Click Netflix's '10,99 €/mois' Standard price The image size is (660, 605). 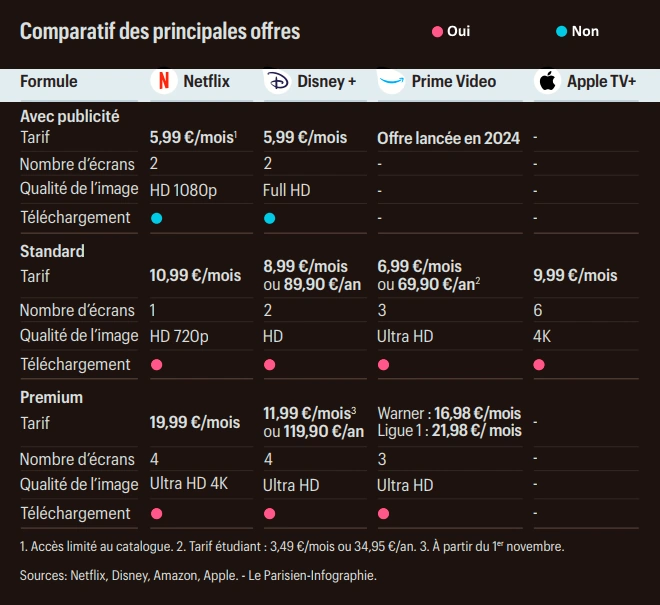tap(195, 276)
